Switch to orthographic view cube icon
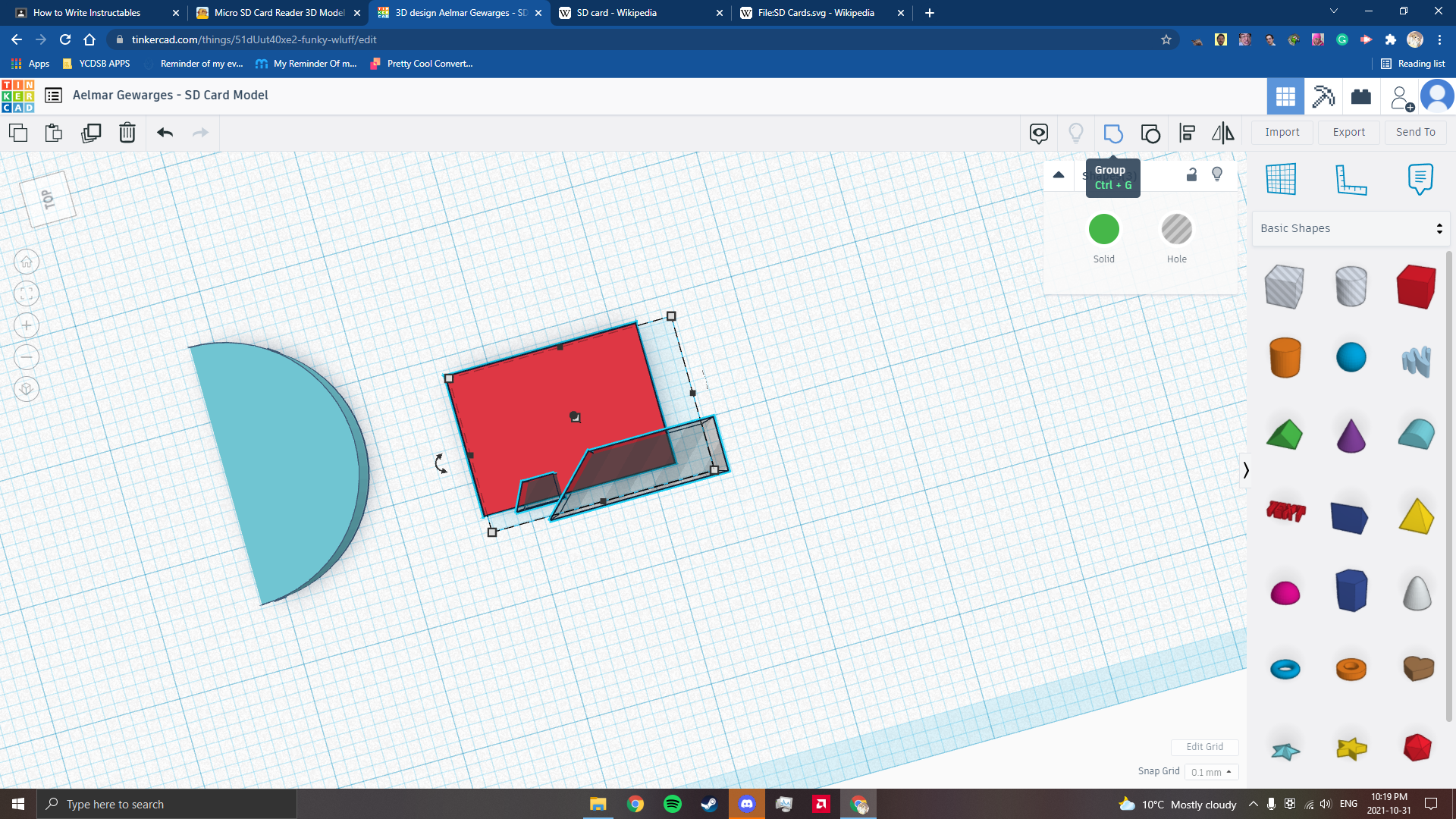This screenshot has width=1456, height=819. (27, 389)
